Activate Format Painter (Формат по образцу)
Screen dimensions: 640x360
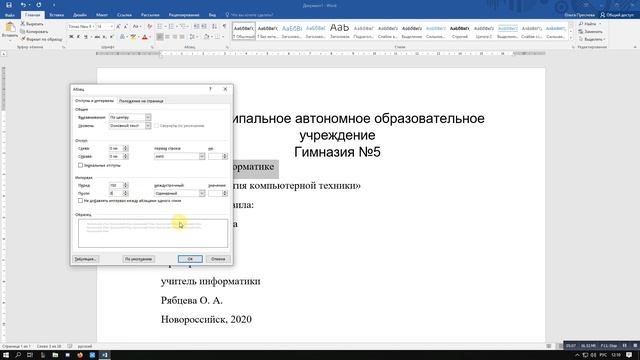click(41, 39)
